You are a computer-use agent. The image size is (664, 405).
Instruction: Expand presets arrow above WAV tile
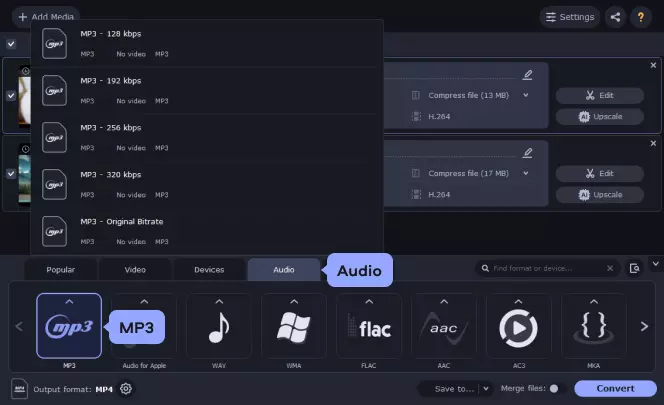(x=219, y=302)
